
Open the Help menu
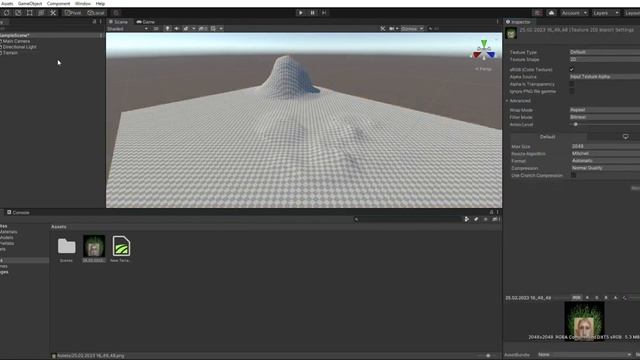pyautogui.click(x=100, y=3)
